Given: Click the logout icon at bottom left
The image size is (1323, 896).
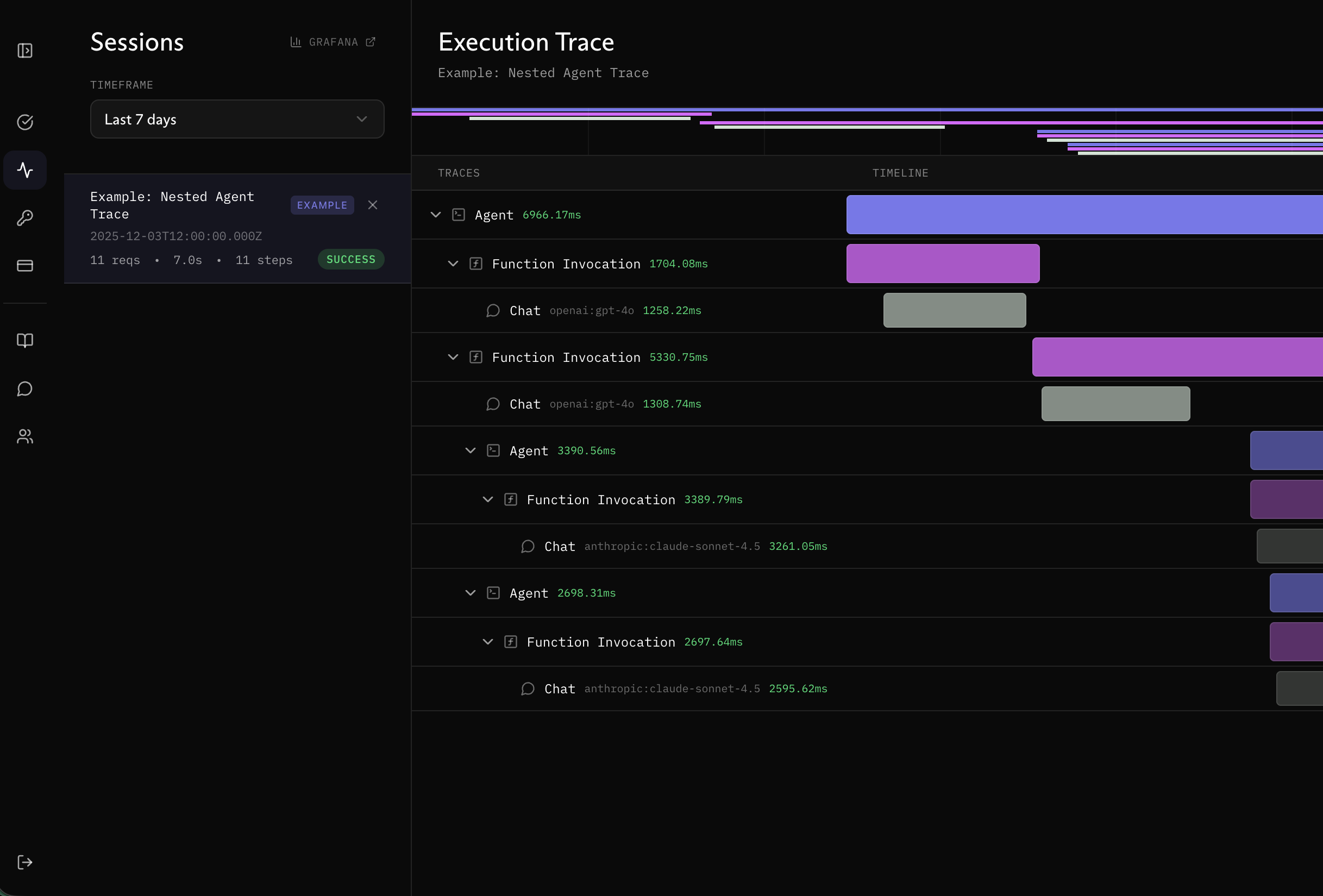Looking at the screenshot, I should point(25,862).
